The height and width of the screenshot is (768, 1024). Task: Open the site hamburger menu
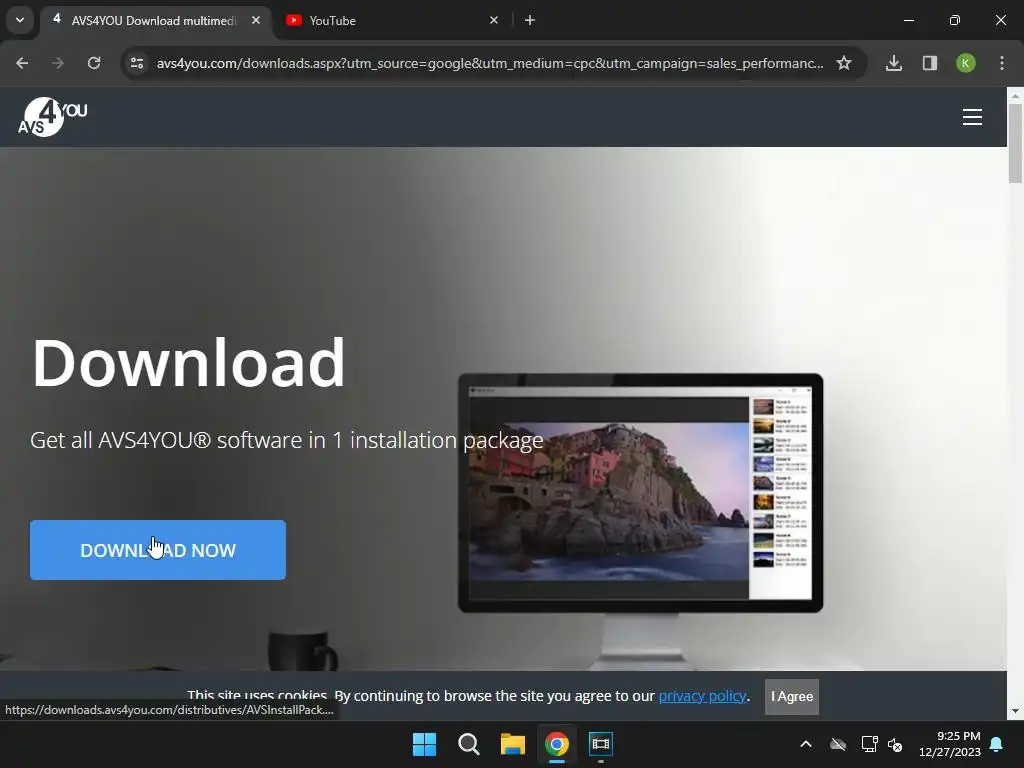[x=972, y=117]
